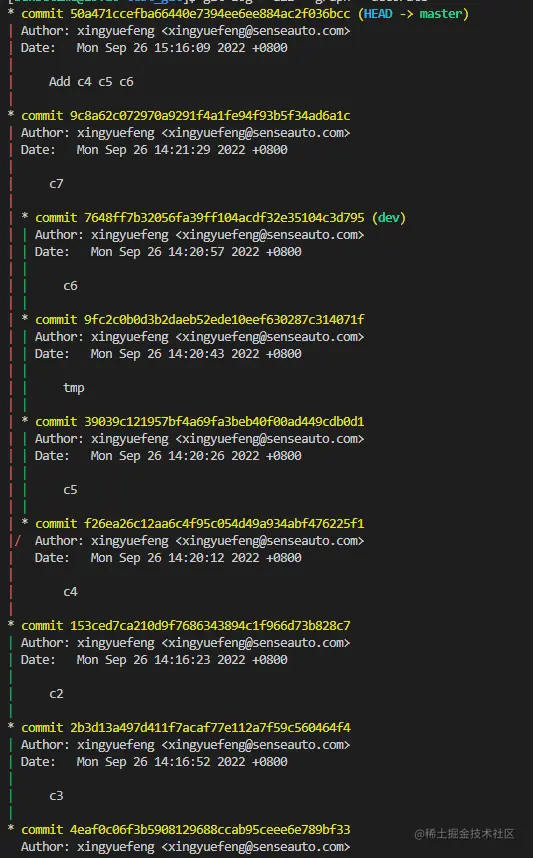The width and height of the screenshot is (533, 858).
Task: Select the 'c6' commit message
Action: click(71, 286)
